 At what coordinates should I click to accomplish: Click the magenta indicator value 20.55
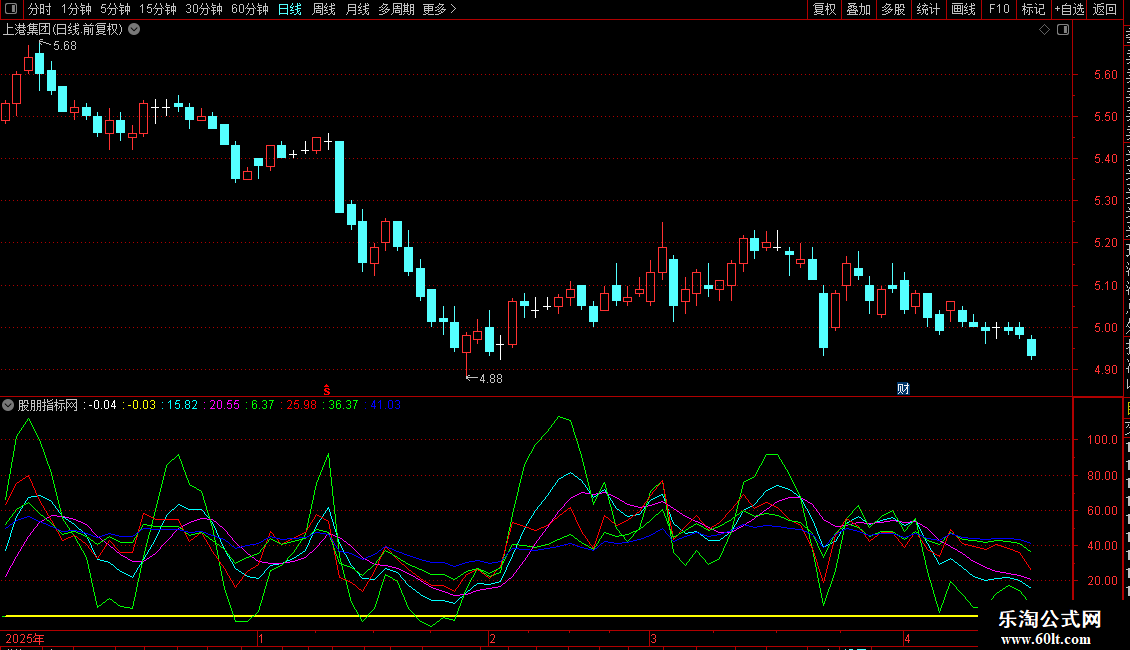[x=224, y=405]
